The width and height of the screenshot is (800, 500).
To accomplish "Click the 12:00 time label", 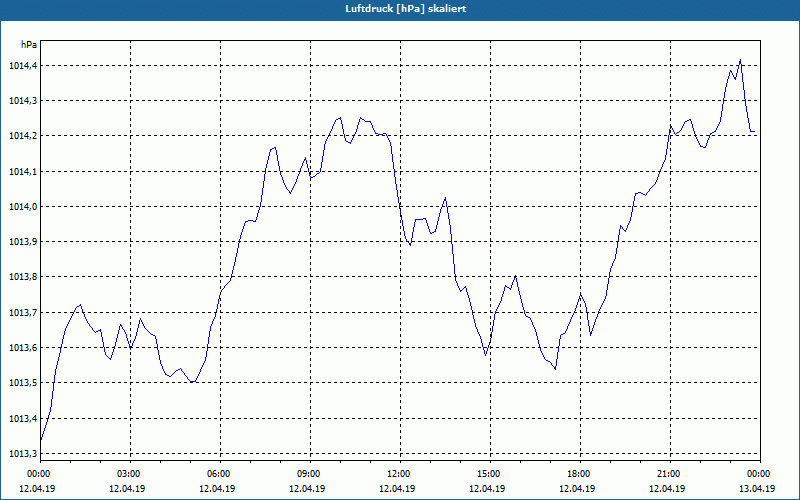I will pos(398,474).
